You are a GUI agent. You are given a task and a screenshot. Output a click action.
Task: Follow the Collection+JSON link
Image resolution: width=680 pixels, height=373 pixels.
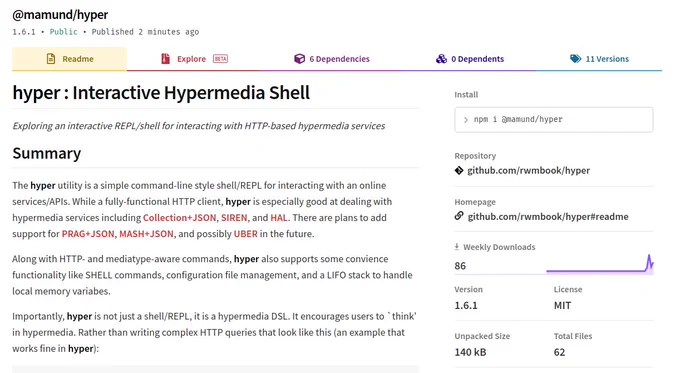180,218
